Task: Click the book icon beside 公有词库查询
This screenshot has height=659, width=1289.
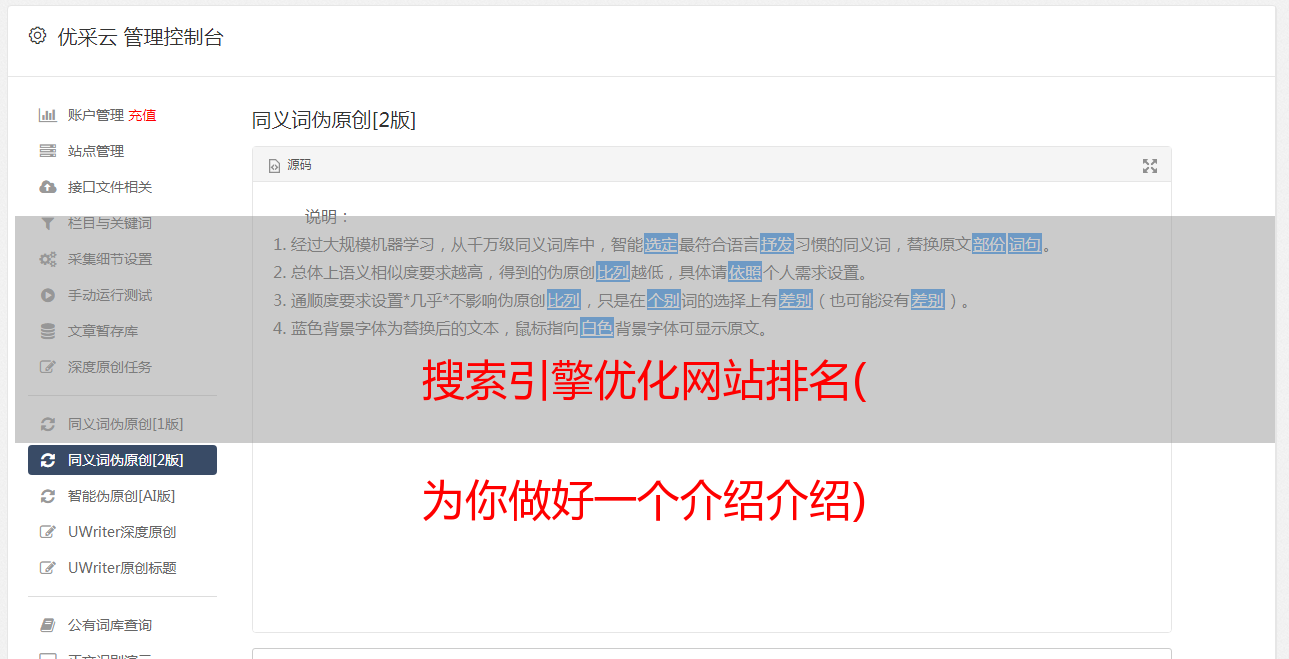Action: (x=47, y=625)
